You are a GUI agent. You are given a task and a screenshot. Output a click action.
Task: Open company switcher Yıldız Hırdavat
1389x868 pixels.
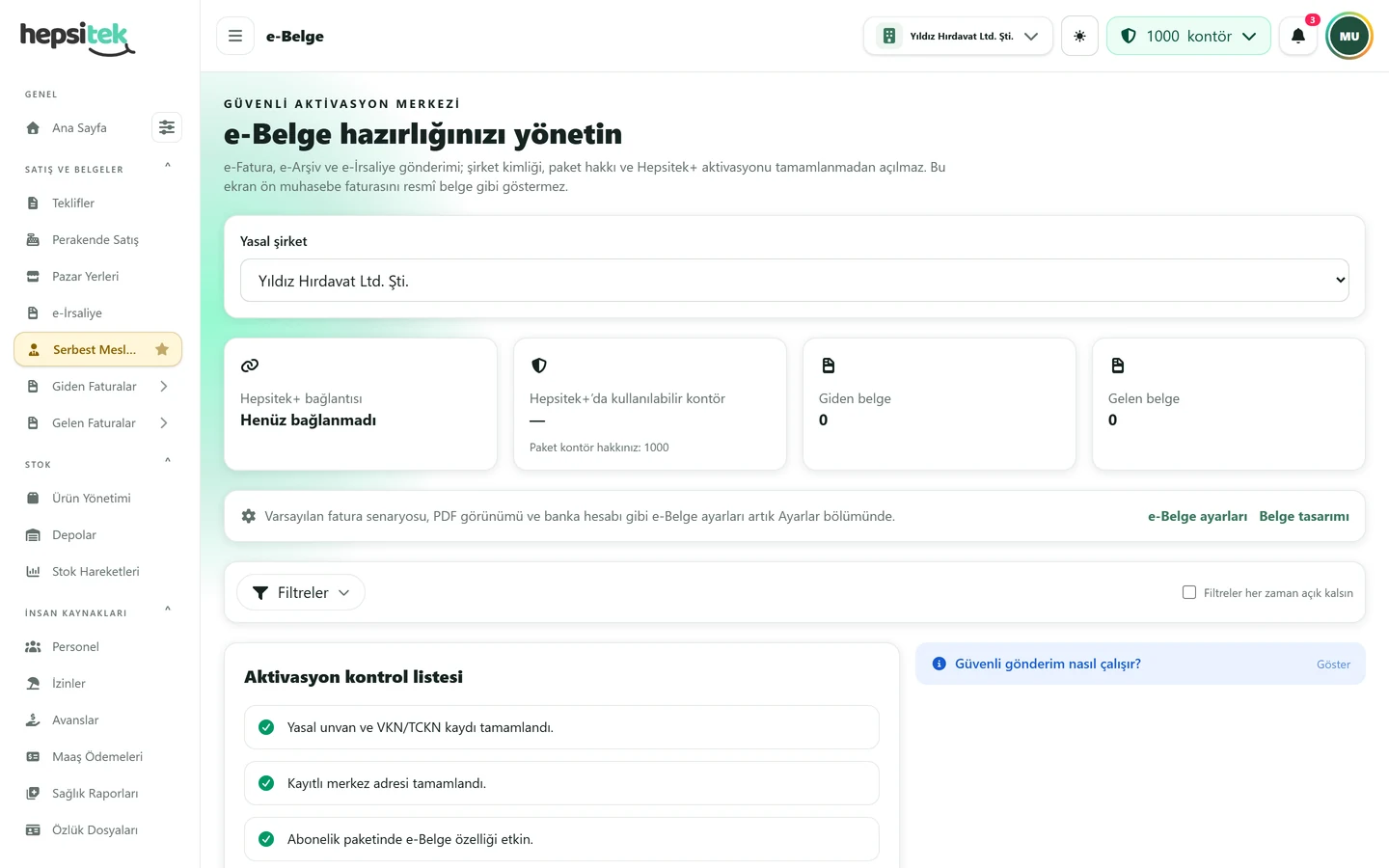pos(958,36)
